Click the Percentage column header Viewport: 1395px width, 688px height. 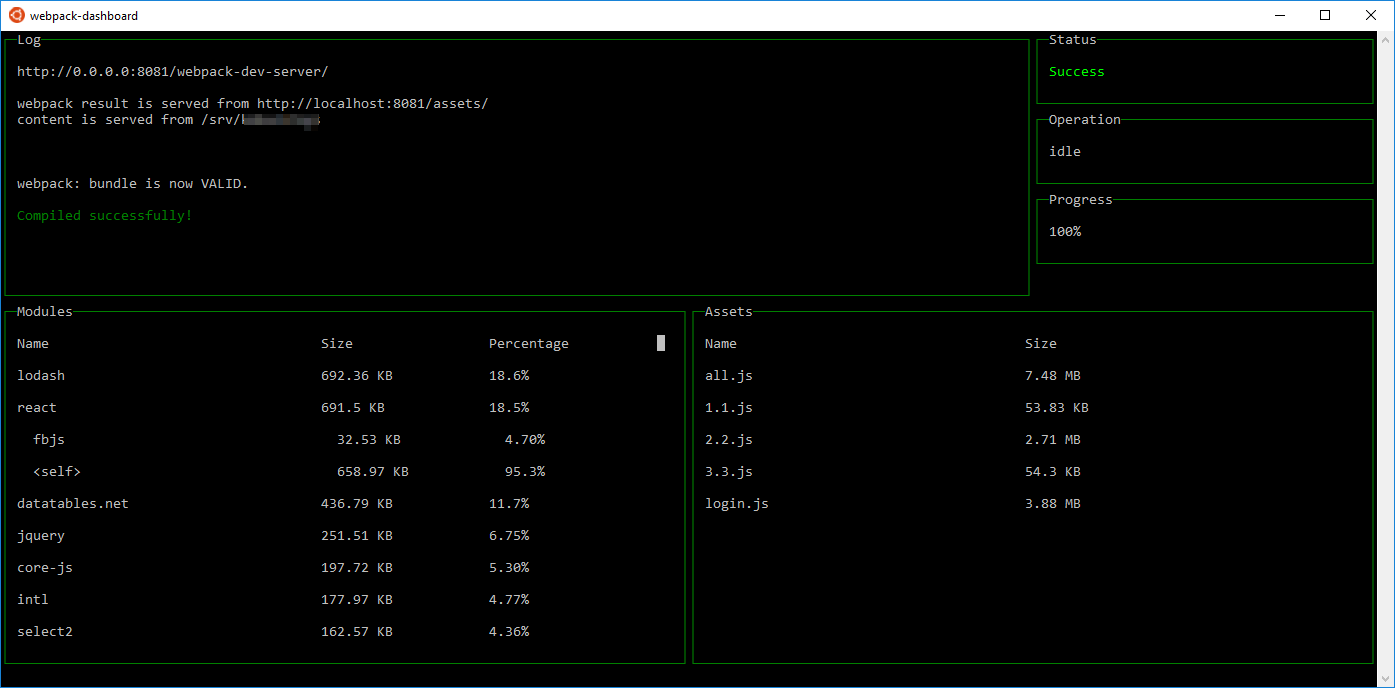coord(529,344)
